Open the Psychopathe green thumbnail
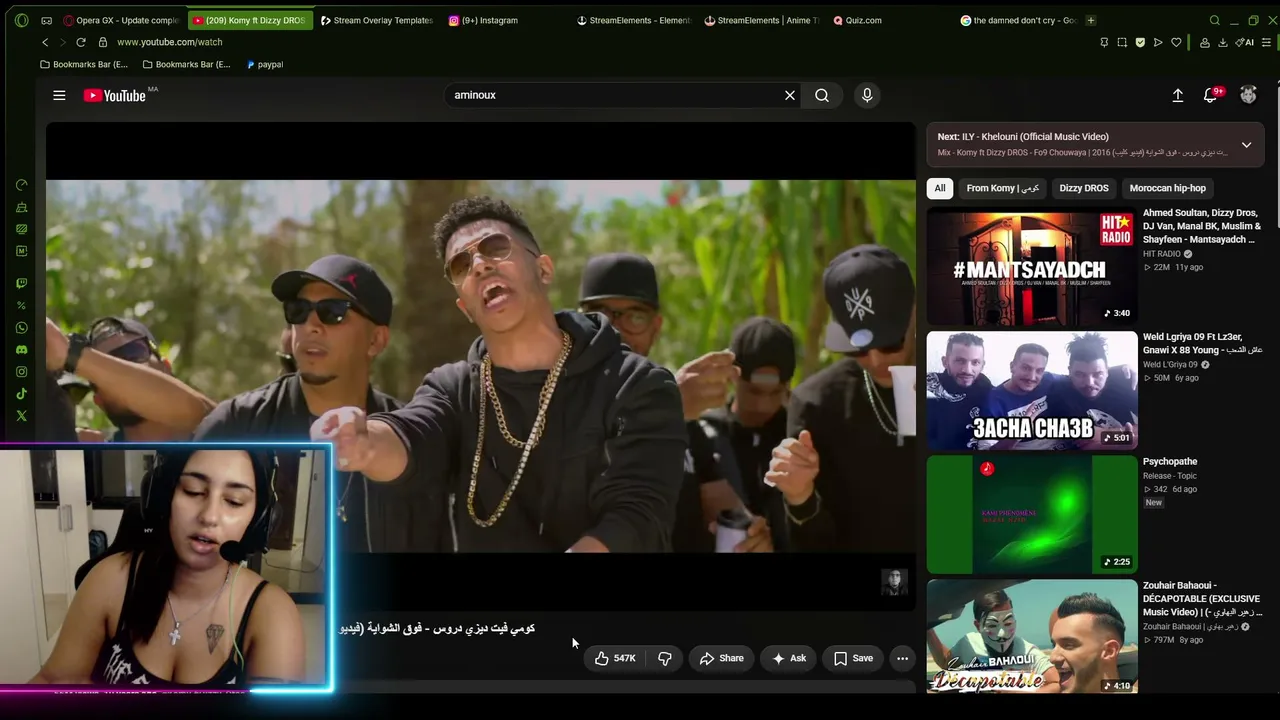 pos(1032,515)
